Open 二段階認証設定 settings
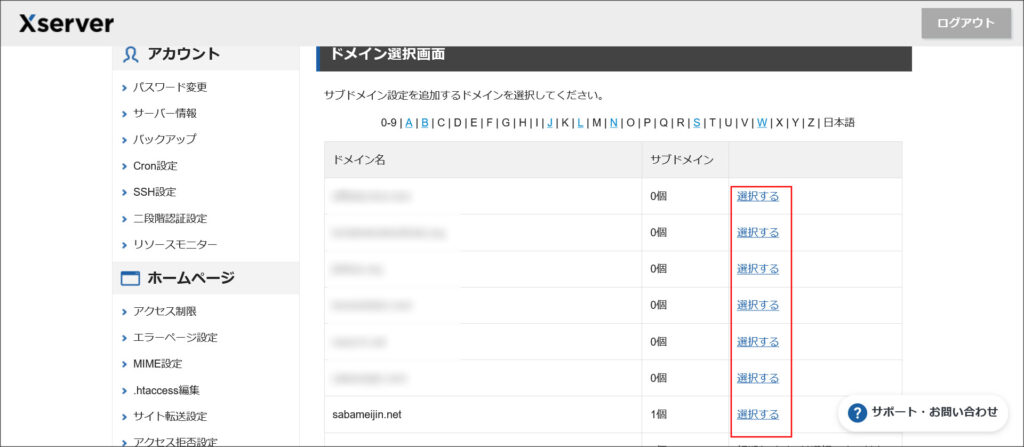The image size is (1024, 447). click(170, 218)
